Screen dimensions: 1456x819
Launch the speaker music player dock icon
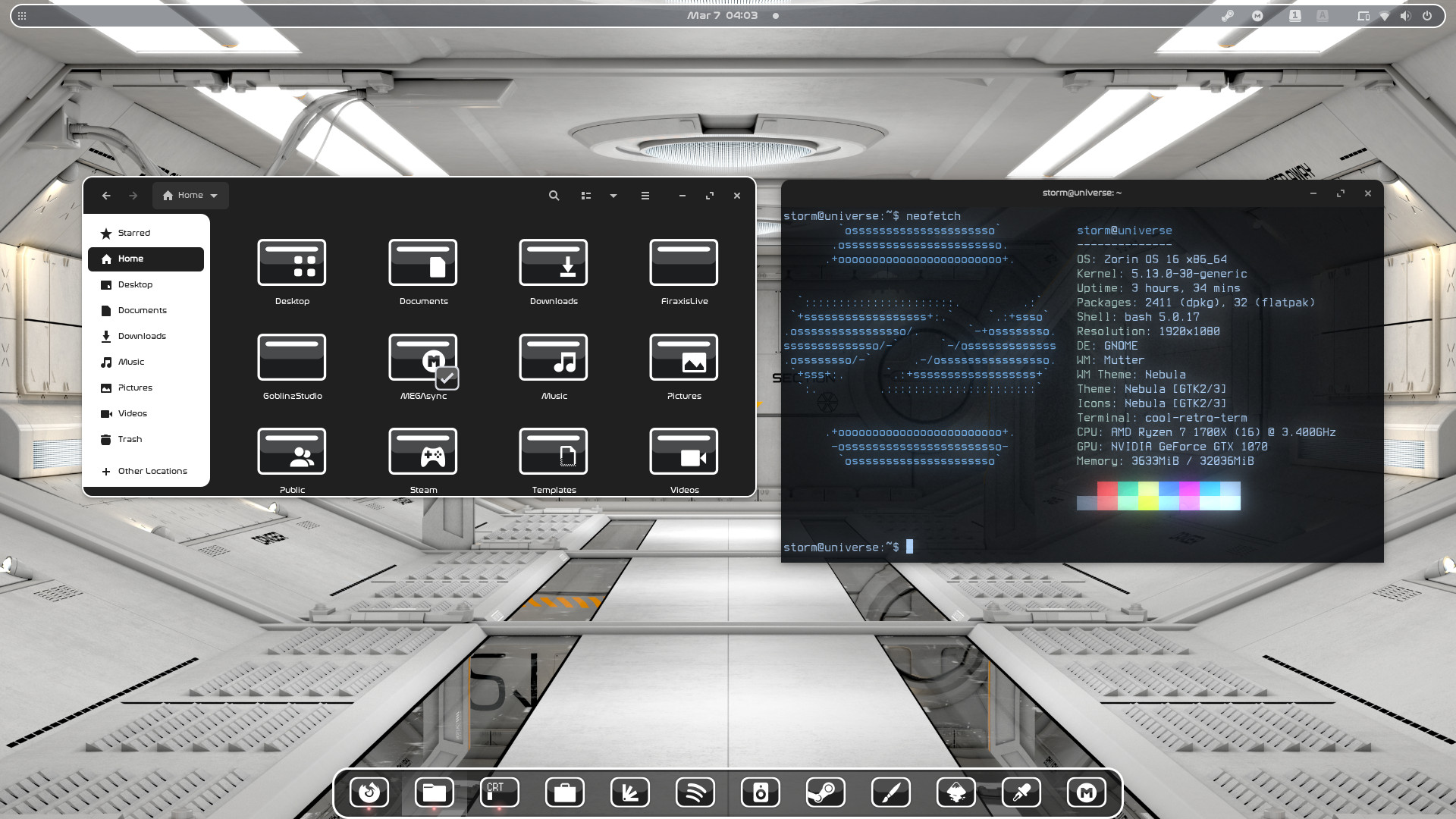point(761,793)
